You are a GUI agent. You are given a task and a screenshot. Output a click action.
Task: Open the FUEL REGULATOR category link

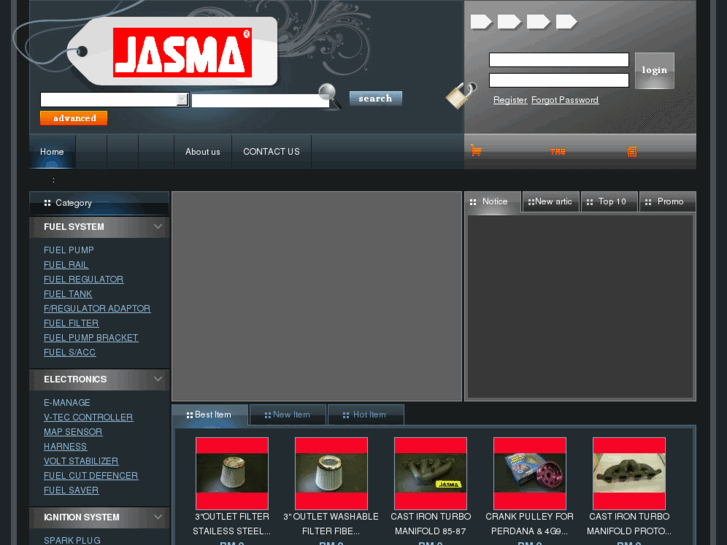pos(83,279)
